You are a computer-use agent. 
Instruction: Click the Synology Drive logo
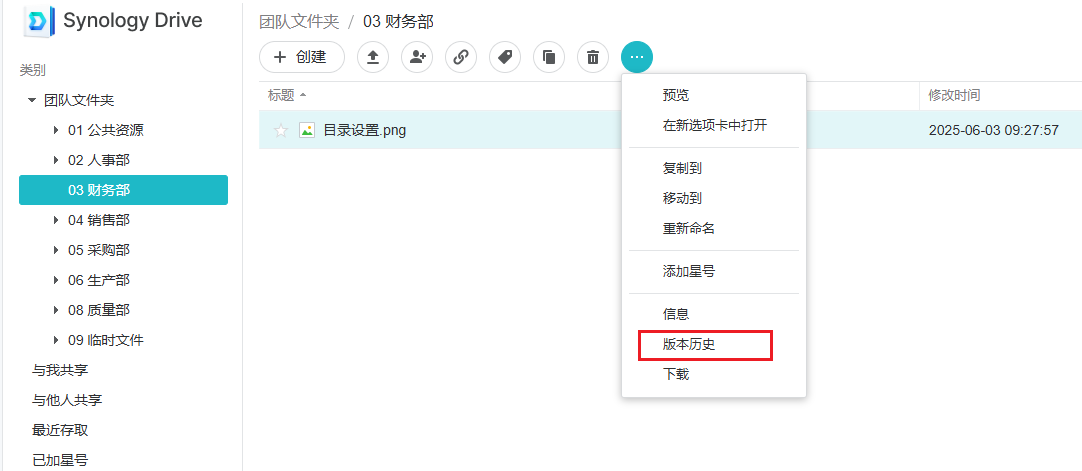tap(37, 21)
